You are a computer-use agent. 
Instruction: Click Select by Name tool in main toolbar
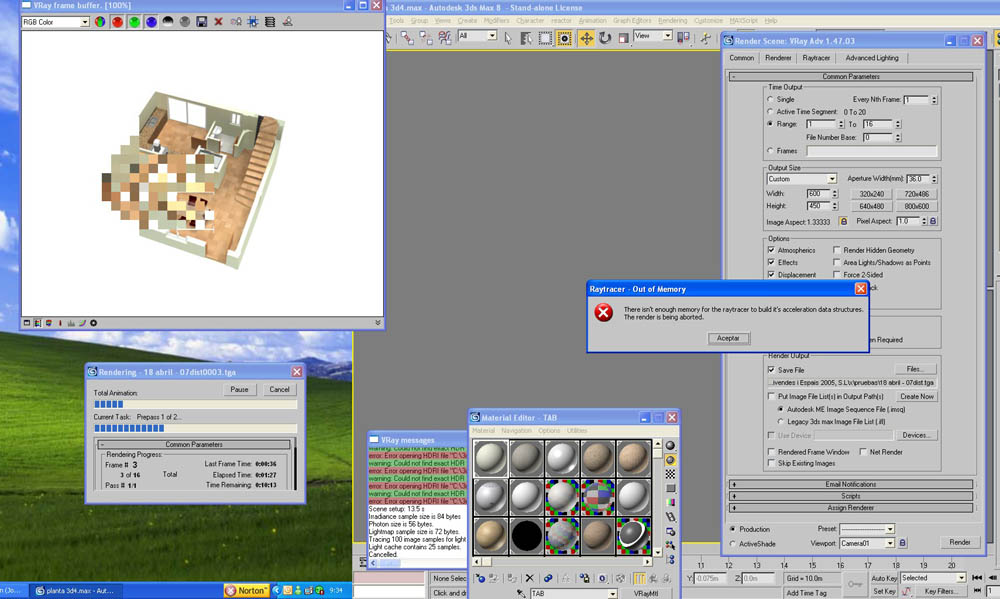[526, 38]
